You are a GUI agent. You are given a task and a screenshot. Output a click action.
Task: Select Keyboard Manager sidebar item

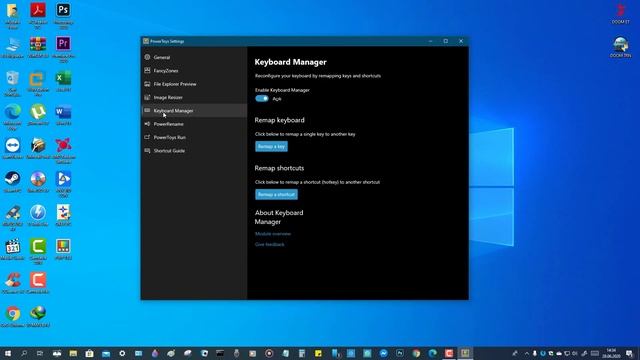(x=194, y=111)
